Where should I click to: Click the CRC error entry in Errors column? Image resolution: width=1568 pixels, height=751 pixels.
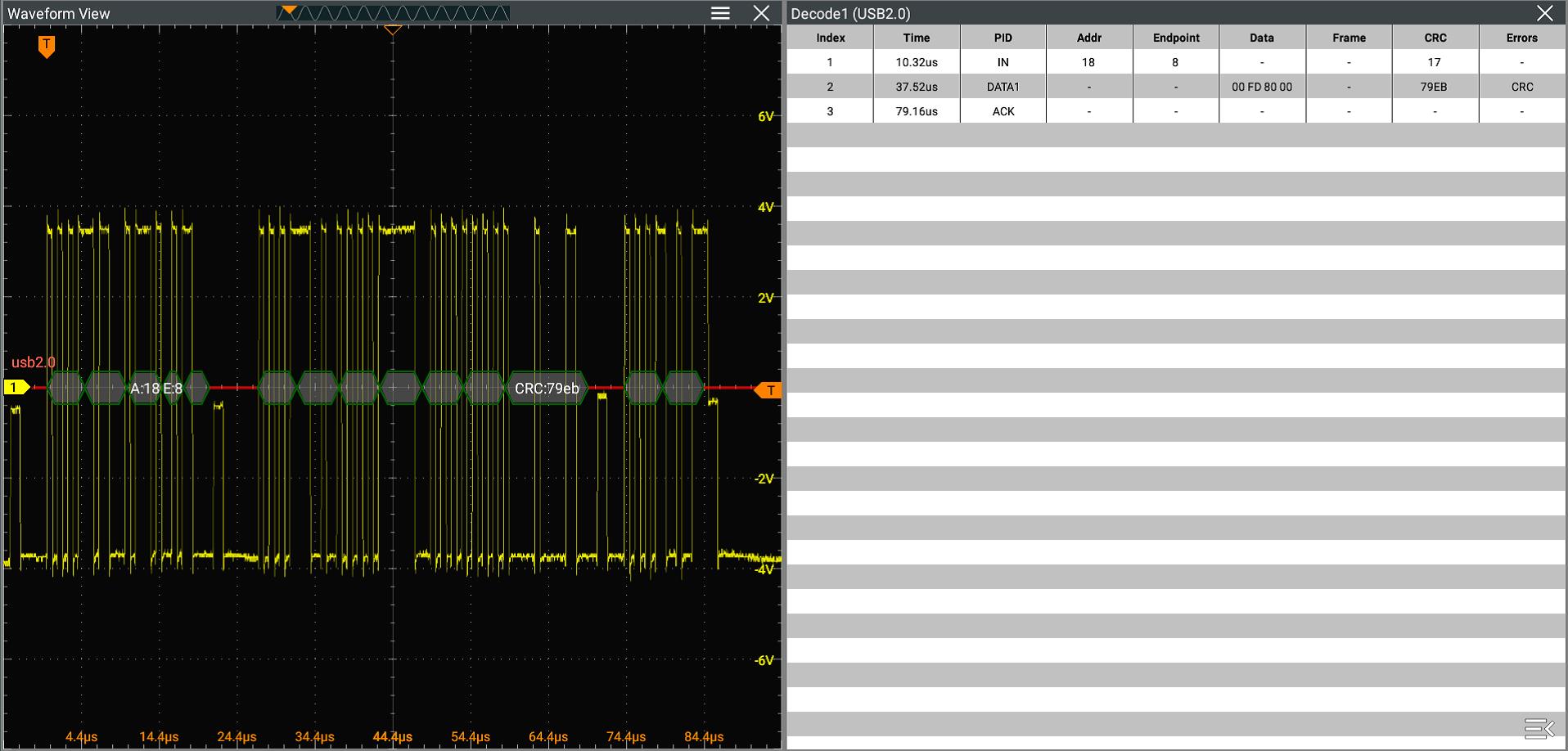coord(1522,87)
